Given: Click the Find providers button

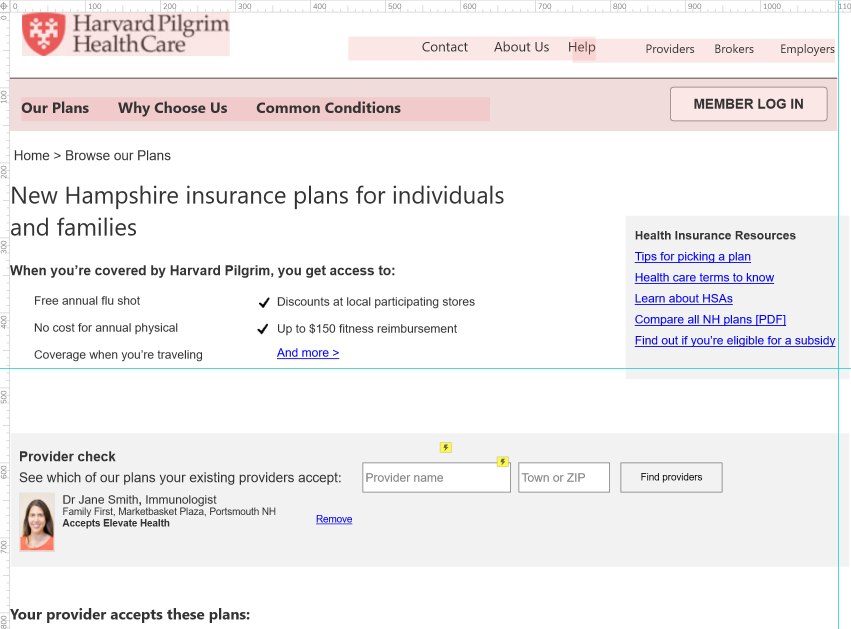Looking at the screenshot, I should click(671, 478).
